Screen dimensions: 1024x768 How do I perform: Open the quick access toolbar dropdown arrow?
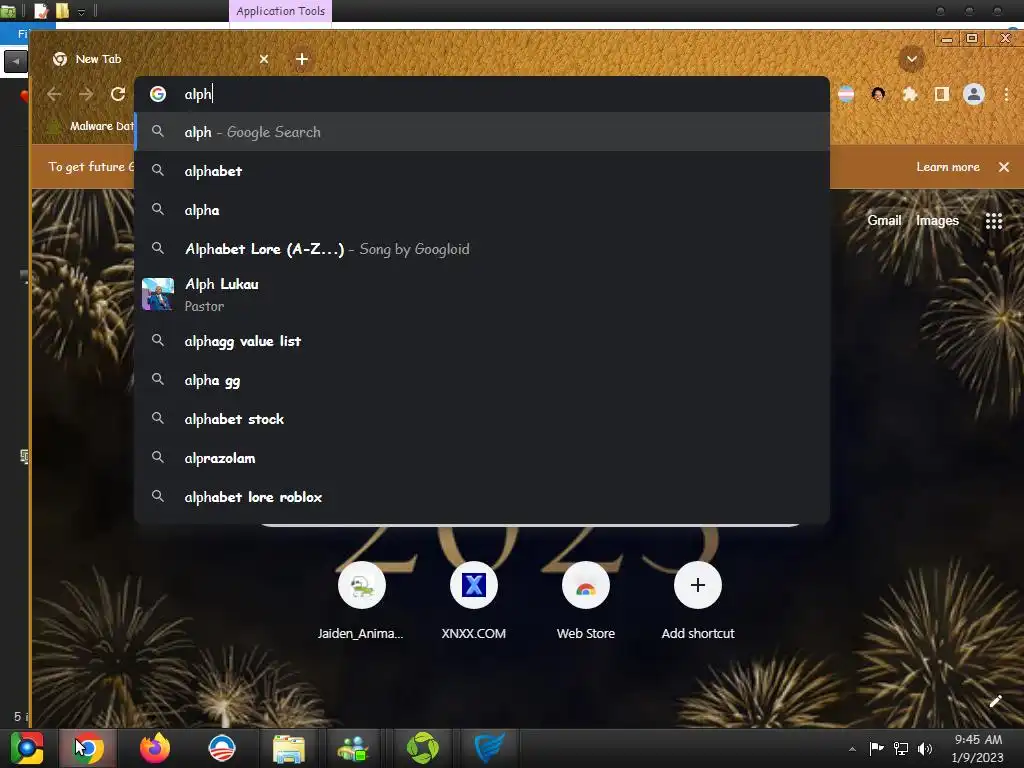pyautogui.click(x=81, y=12)
